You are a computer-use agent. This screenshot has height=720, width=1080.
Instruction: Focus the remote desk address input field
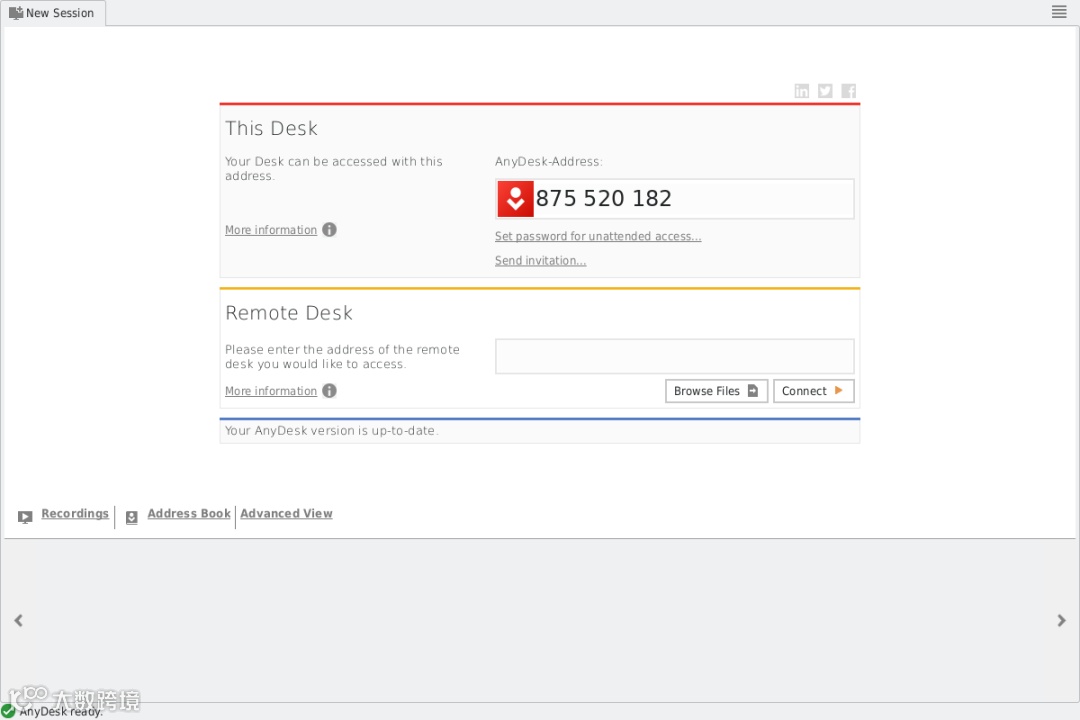click(674, 356)
